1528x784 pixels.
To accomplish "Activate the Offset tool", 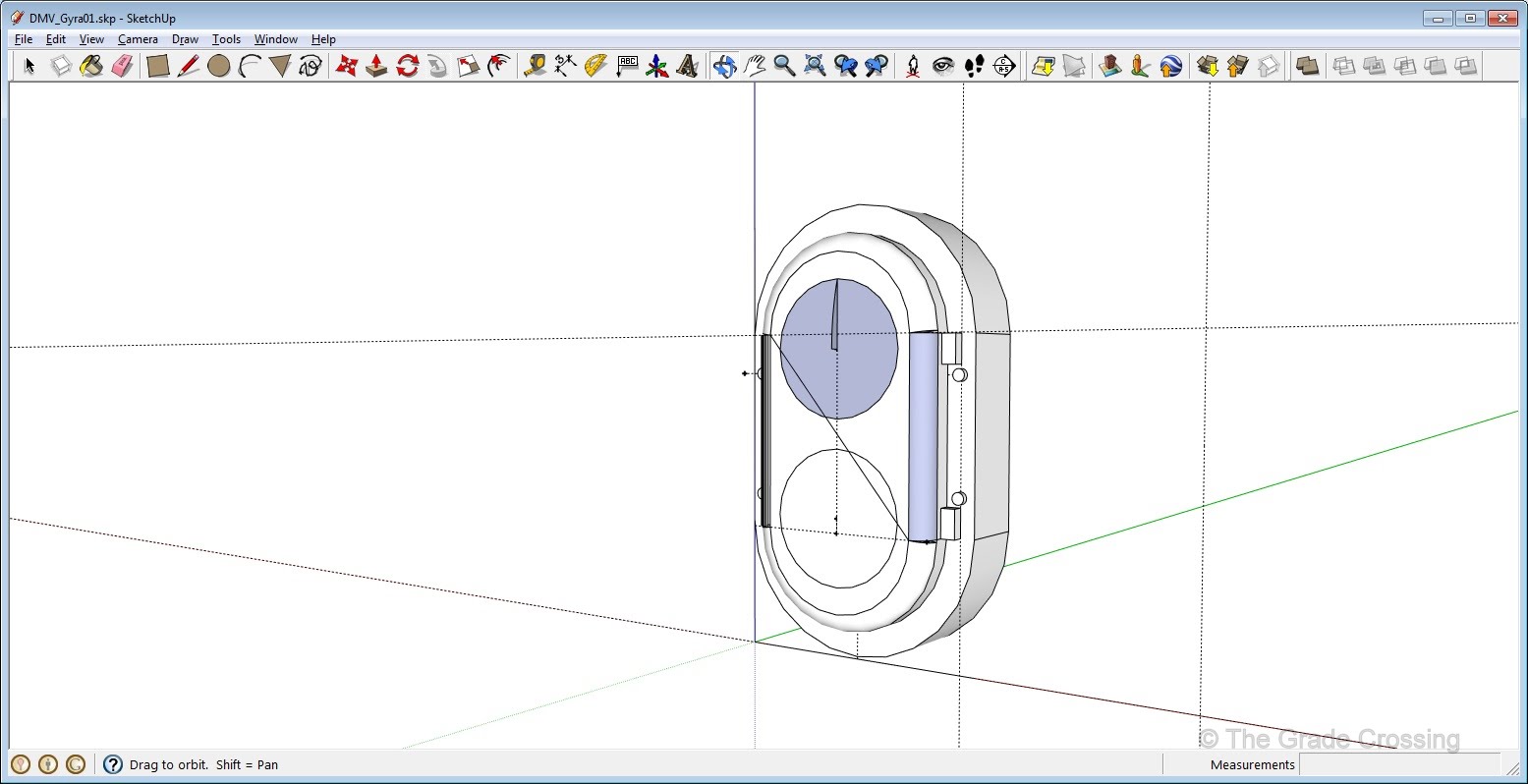I will (499, 66).
